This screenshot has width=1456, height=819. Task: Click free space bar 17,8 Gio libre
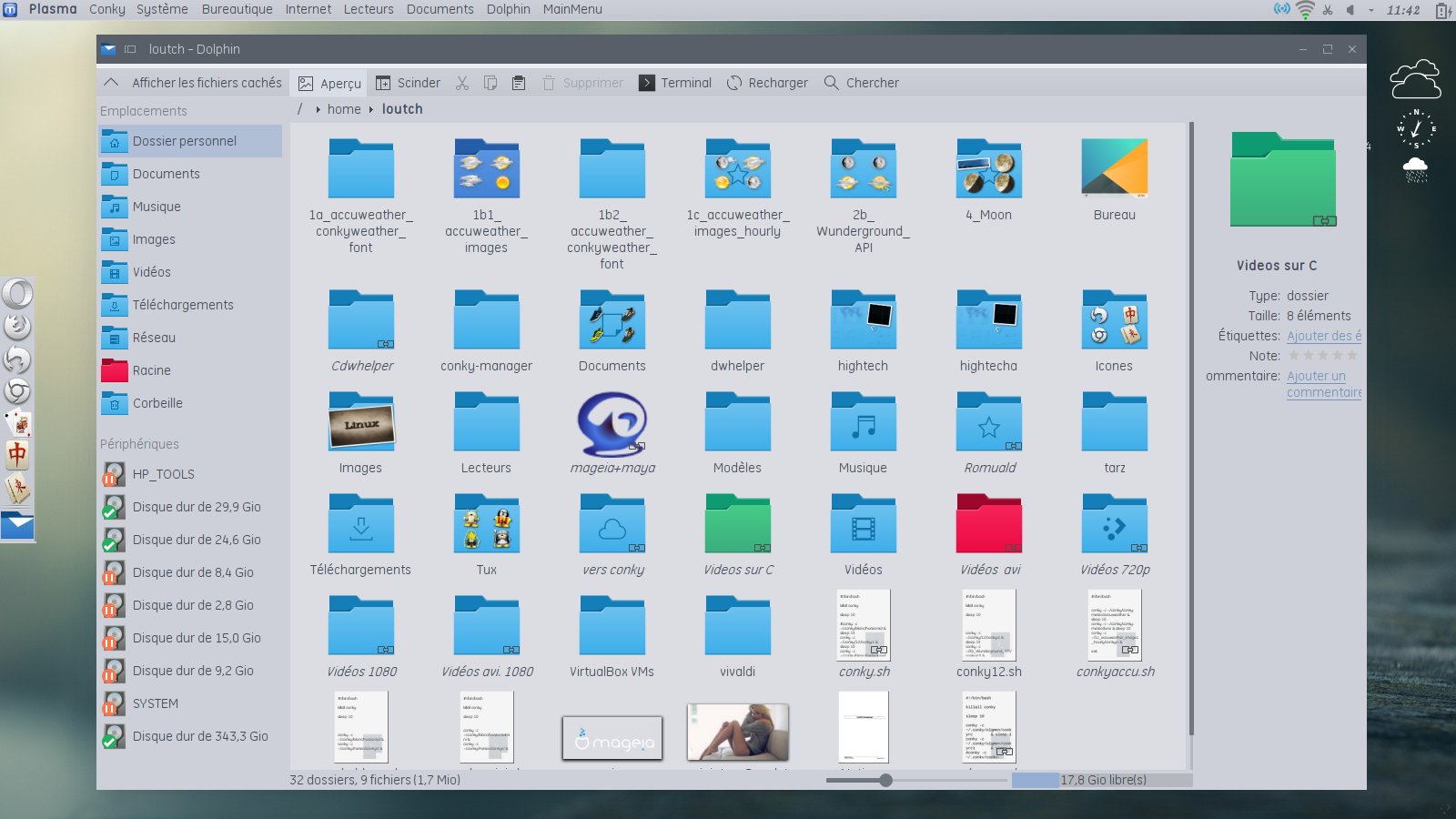1102,780
